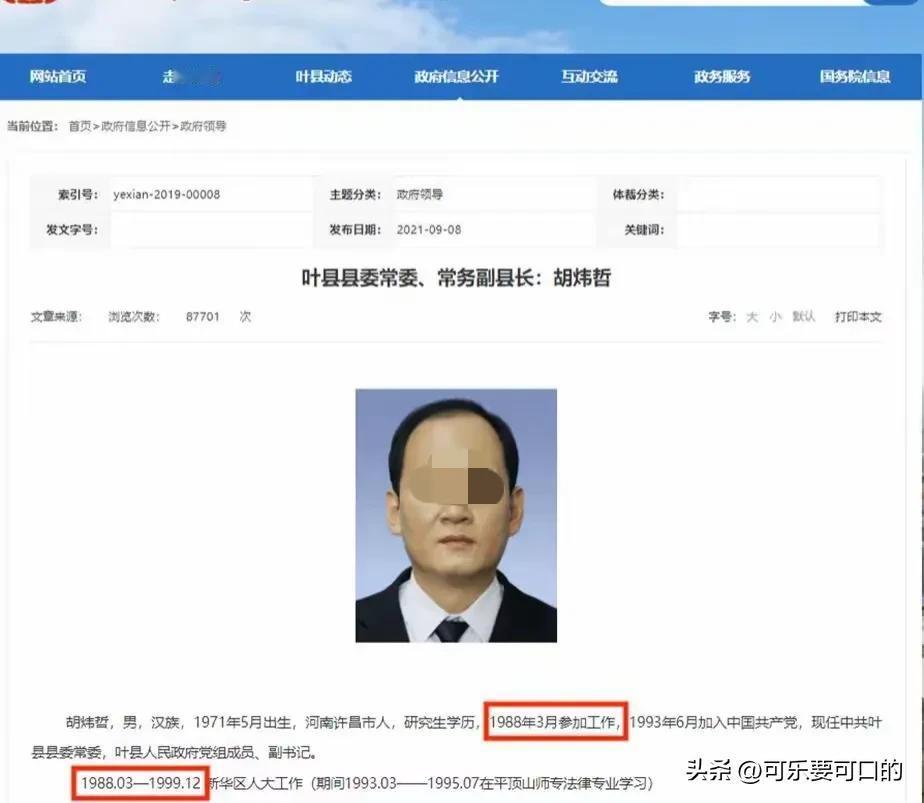Viewport: 924px width, 803px height.
Task: Open 政府信息公开 from the breadcrumb trail
Action: pos(135,127)
